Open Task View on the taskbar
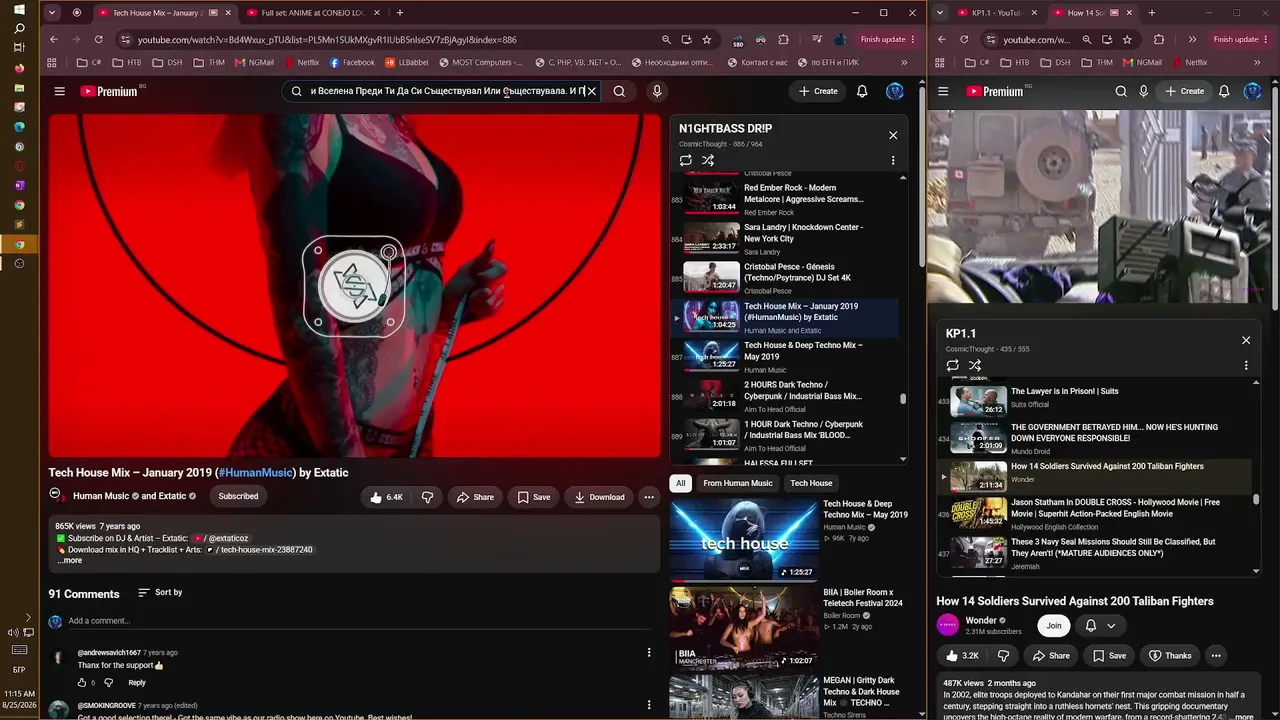Viewport: 1280px width, 720px height. 19,49
